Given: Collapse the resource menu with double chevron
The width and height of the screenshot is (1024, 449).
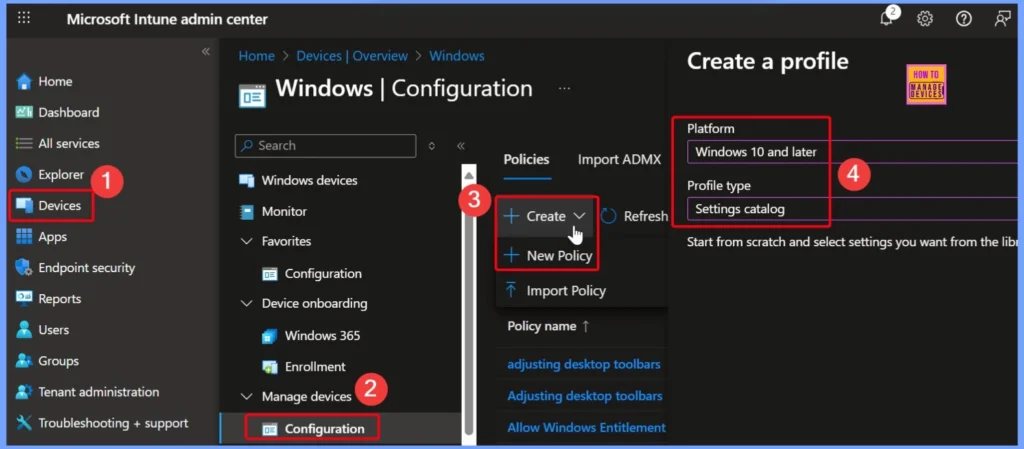Looking at the screenshot, I should pos(460,146).
